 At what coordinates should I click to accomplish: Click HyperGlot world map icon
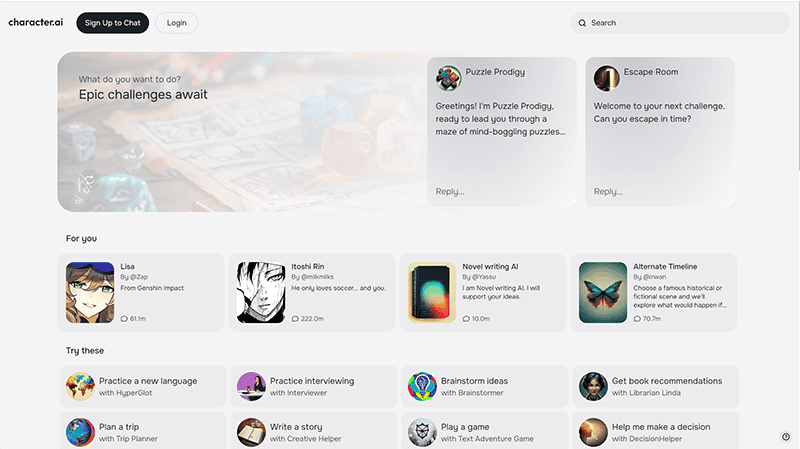click(x=80, y=386)
